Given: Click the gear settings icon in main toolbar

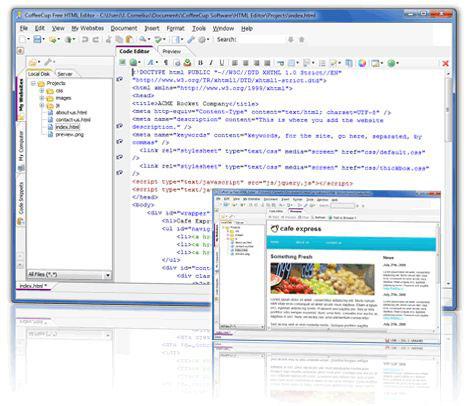Looking at the screenshot, I should tap(202, 40).
